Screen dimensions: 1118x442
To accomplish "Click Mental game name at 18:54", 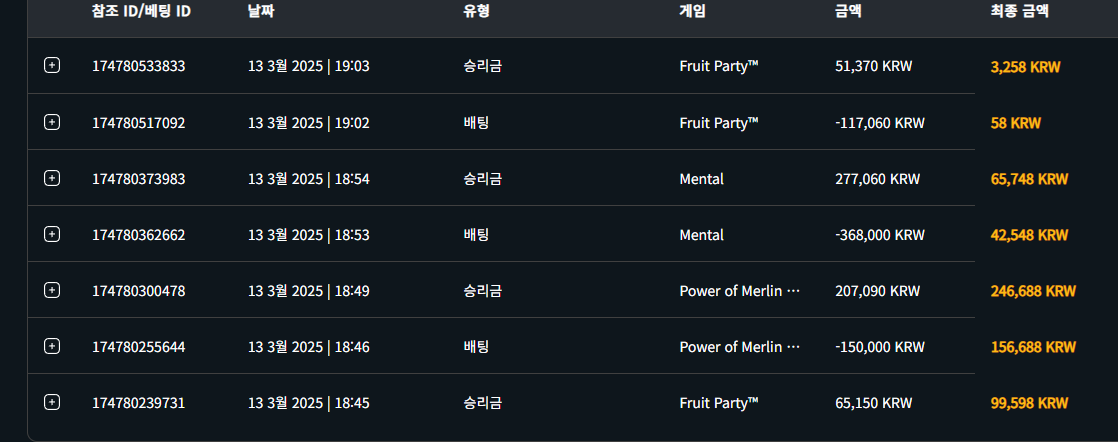I will point(701,179).
